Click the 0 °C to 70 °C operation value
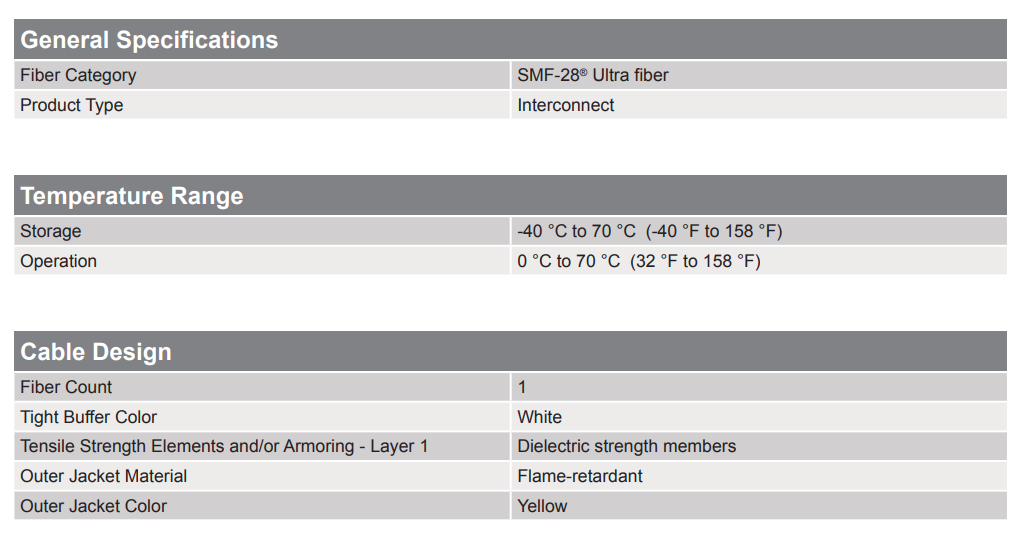This screenshot has height=539, width=1020. click(638, 261)
